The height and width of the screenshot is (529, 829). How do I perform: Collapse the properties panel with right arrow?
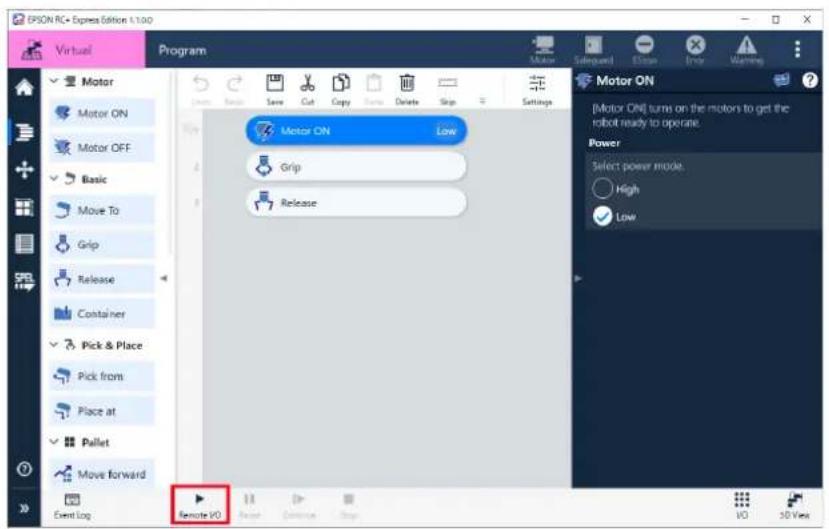[x=578, y=278]
